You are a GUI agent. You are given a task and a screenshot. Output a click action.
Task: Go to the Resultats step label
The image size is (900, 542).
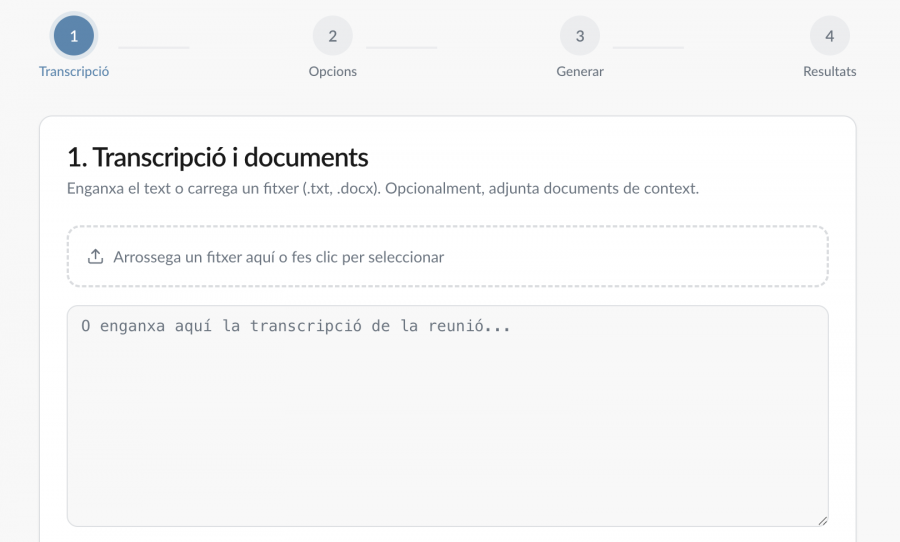tap(829, 72)
